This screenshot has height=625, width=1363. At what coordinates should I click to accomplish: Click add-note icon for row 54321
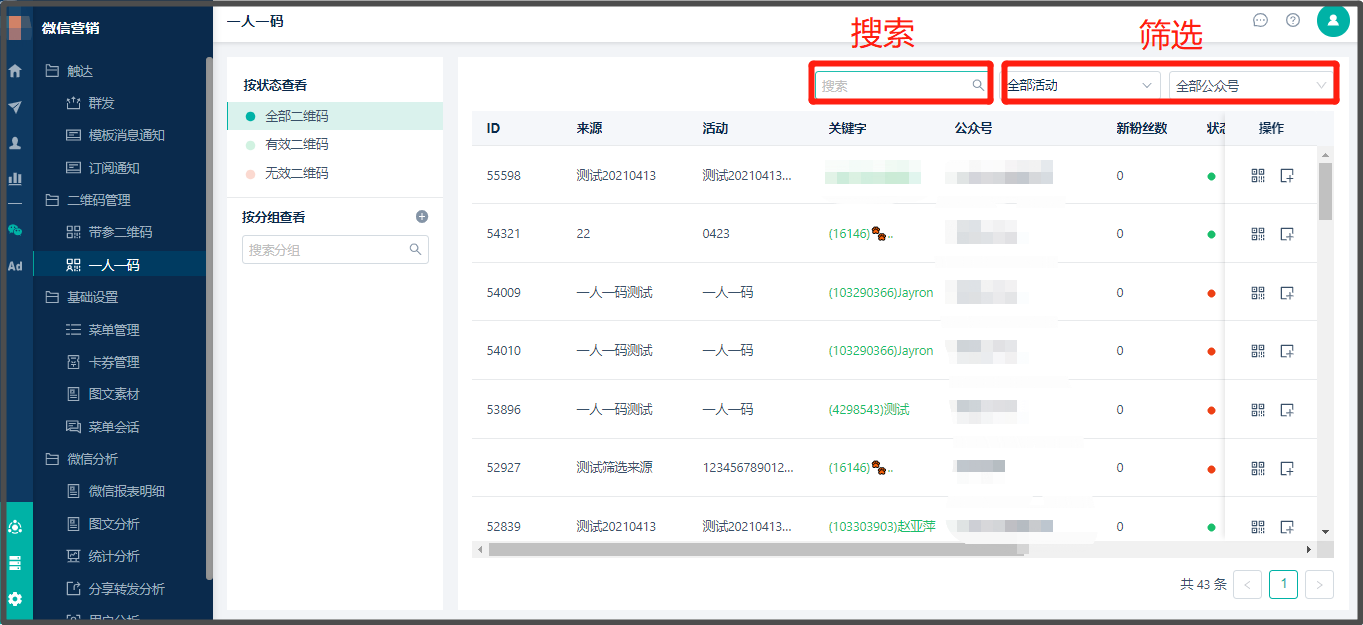[1287, 234]
